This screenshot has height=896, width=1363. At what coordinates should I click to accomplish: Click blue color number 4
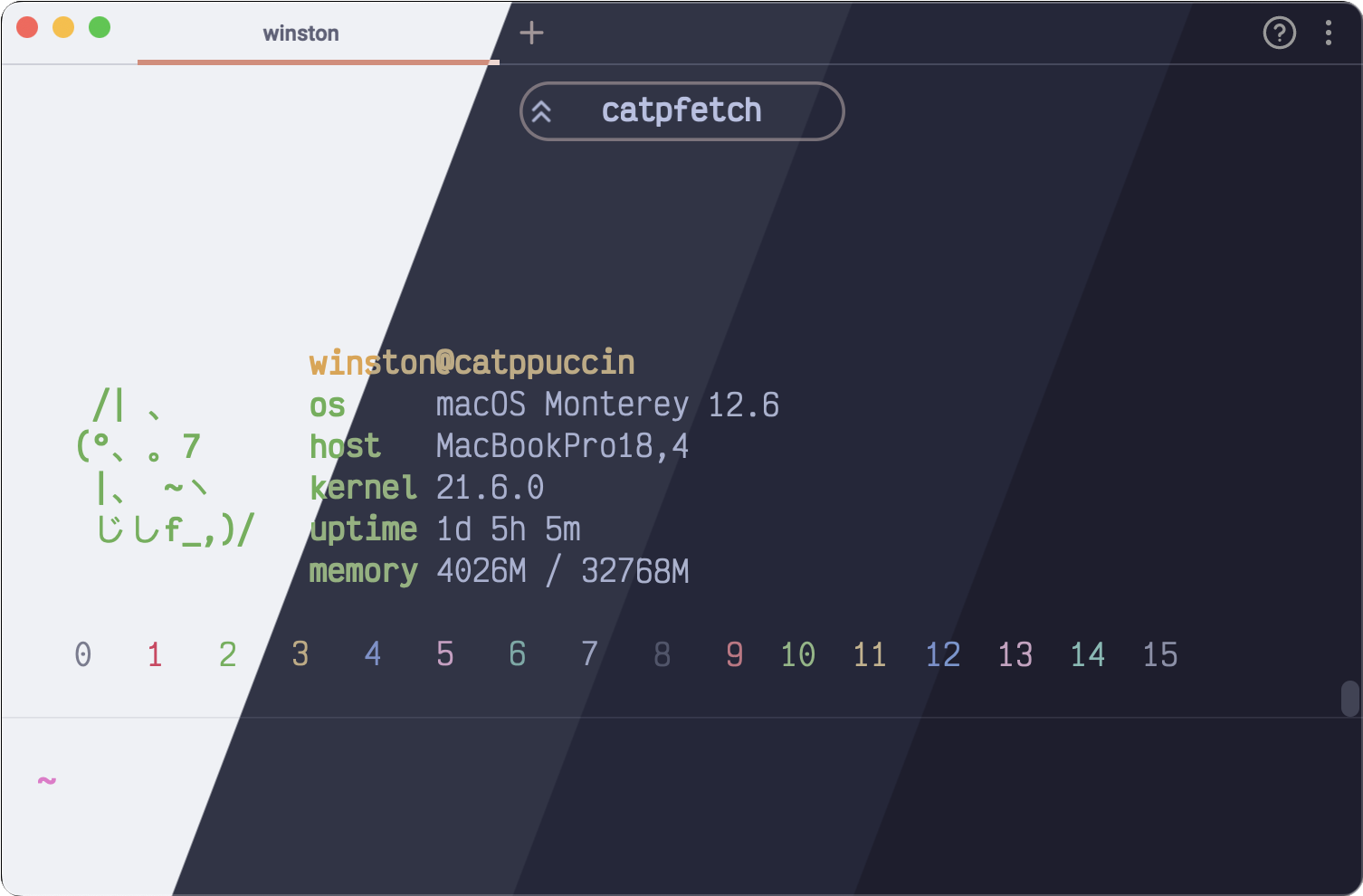[x=372, y=654]
